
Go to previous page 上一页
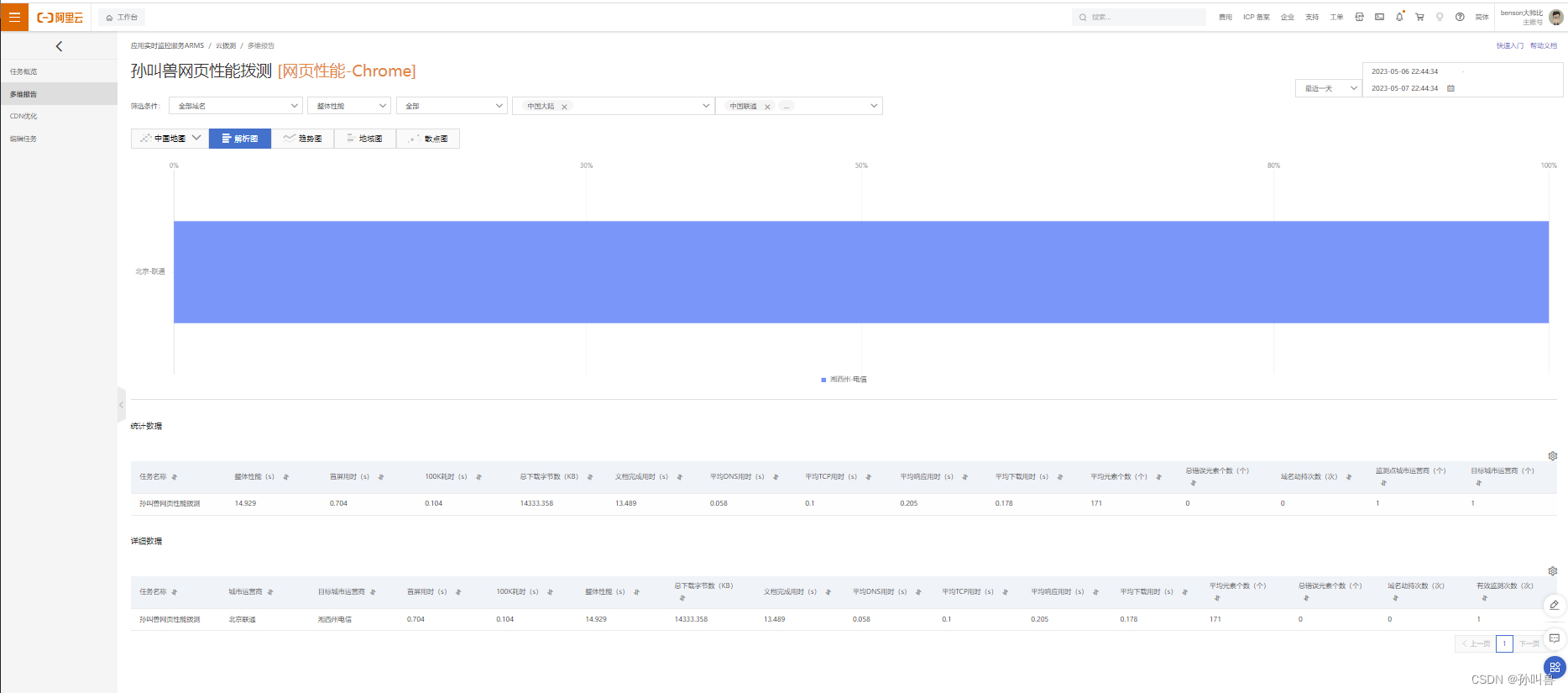pyautogui.click(x=1476, y=643)
